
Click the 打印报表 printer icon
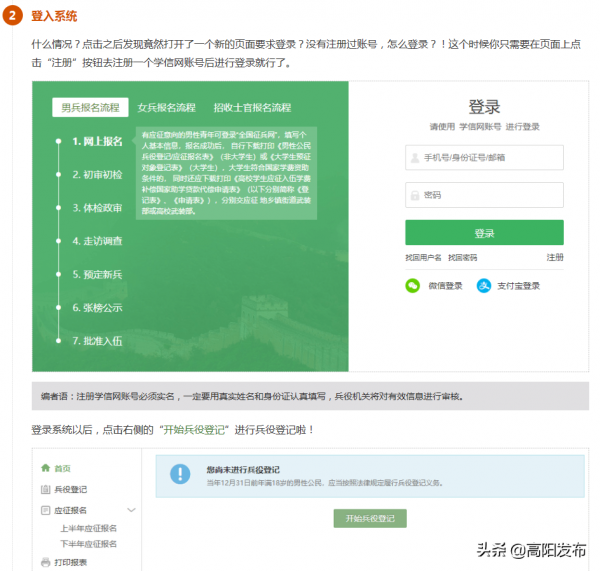(46, 562)
